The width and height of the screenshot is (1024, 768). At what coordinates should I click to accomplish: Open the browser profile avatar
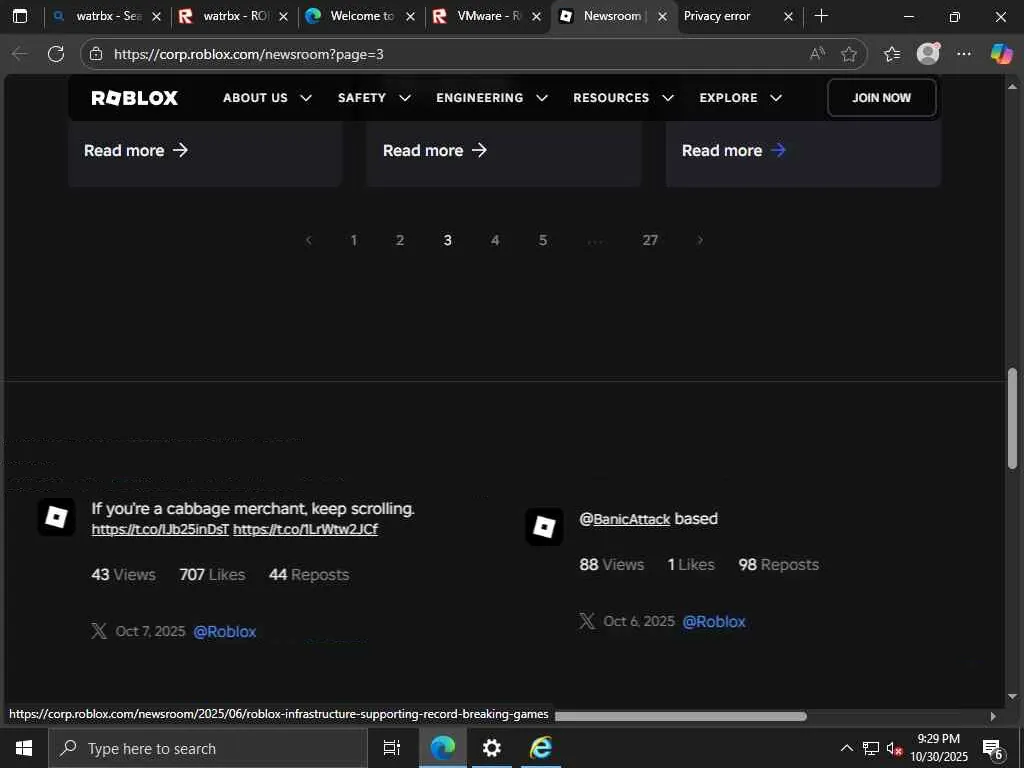(928, 54)
